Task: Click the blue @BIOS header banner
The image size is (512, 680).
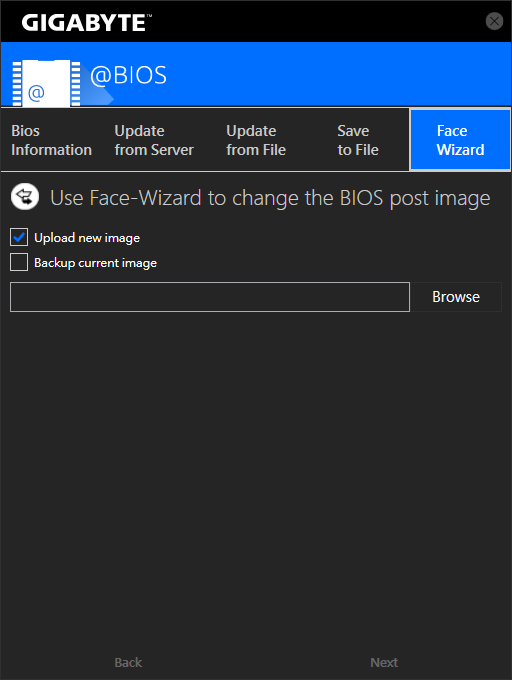Action: (256, 74)
